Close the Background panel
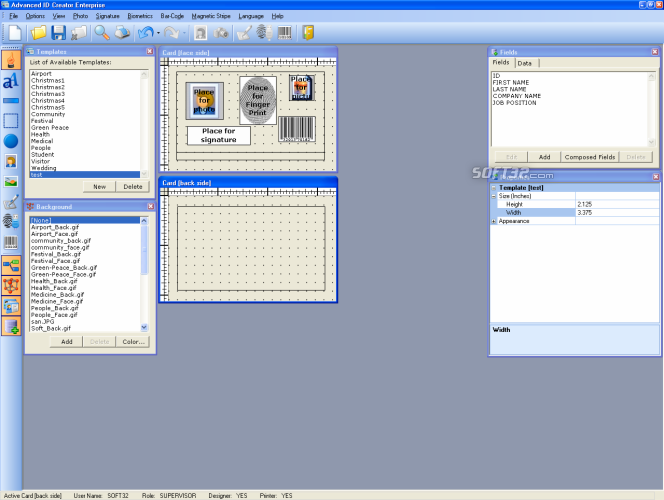This screenshot has width=664, height=500. tap(150, 206)
